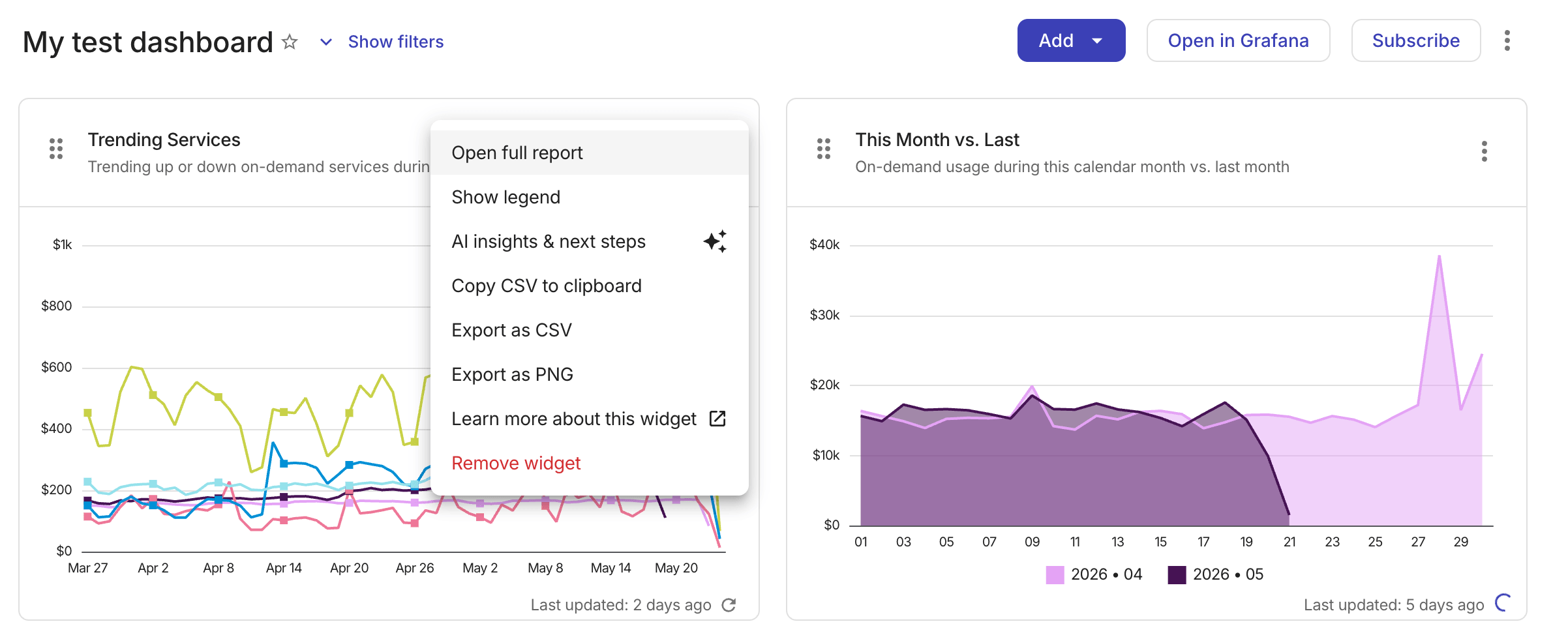Toggle 2026 • 05 legend series

pos(1216,574)
